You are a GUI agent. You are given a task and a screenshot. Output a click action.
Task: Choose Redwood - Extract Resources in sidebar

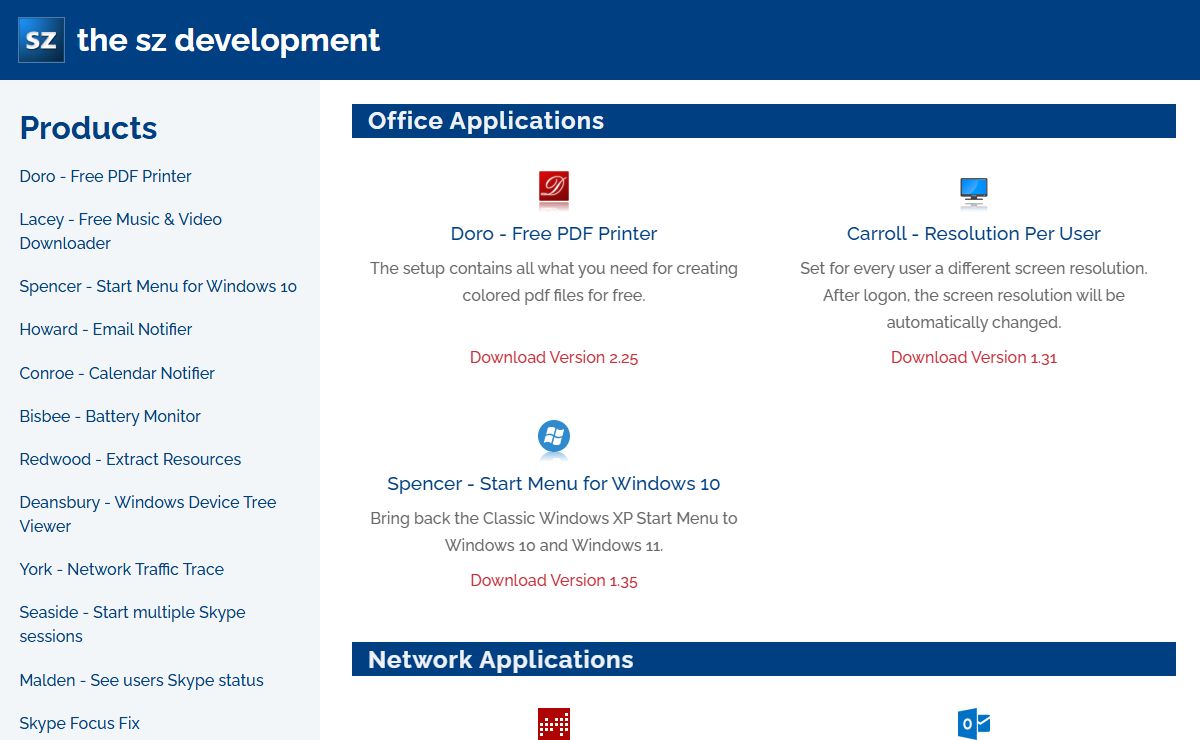[x=130, y=459]
